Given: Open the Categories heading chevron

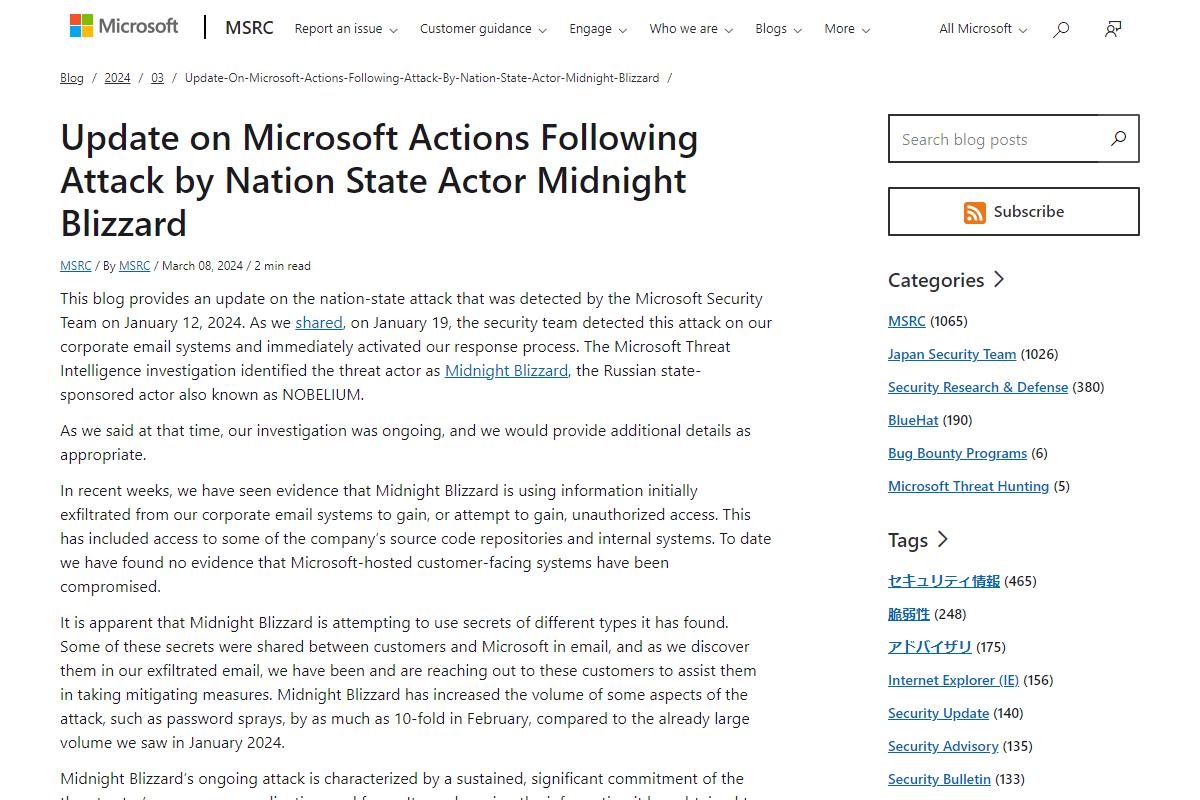Looking at the screenshot, I should [998, 279].
